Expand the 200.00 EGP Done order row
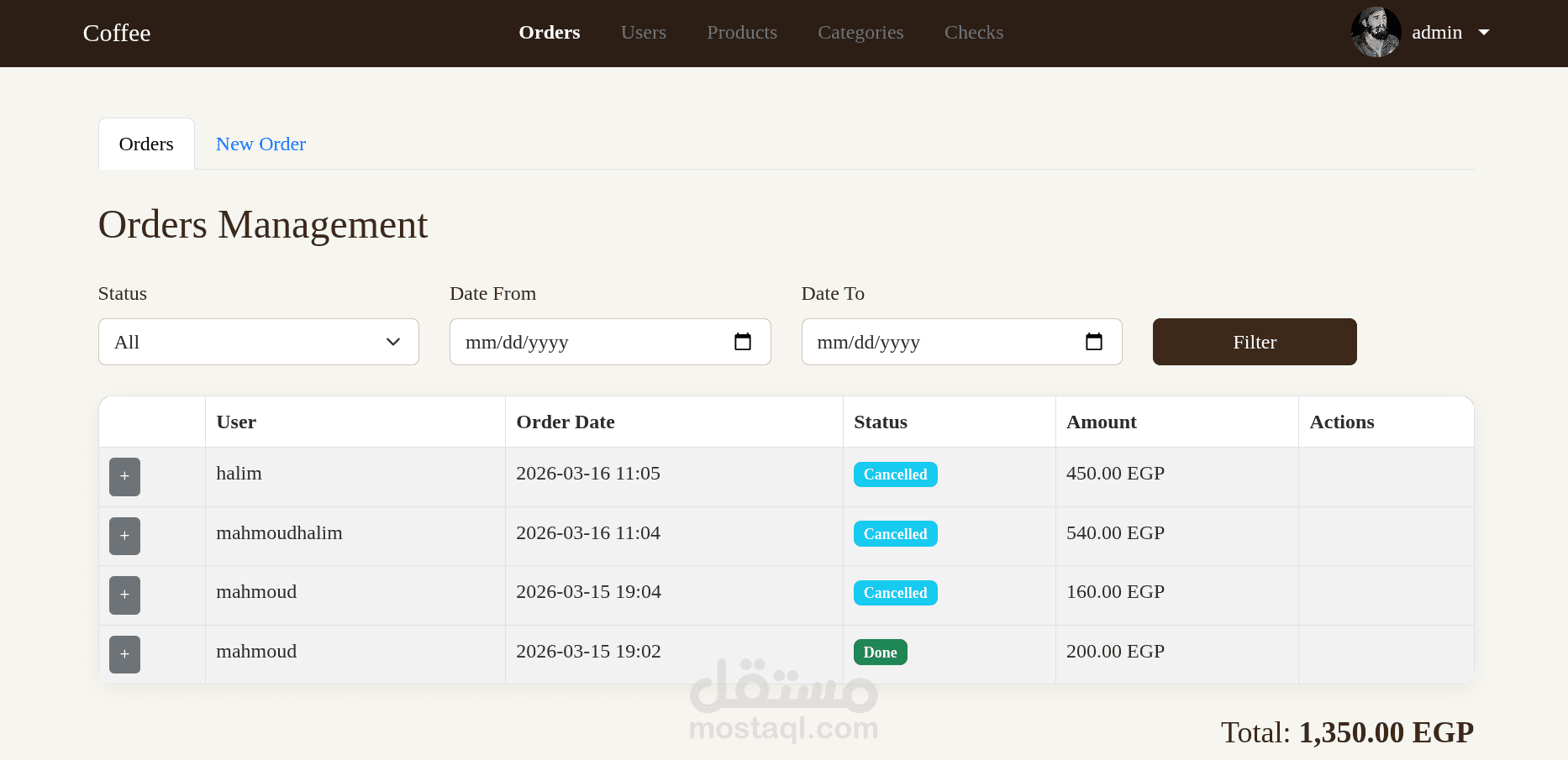1568x760 pixels. coord(124,654)
